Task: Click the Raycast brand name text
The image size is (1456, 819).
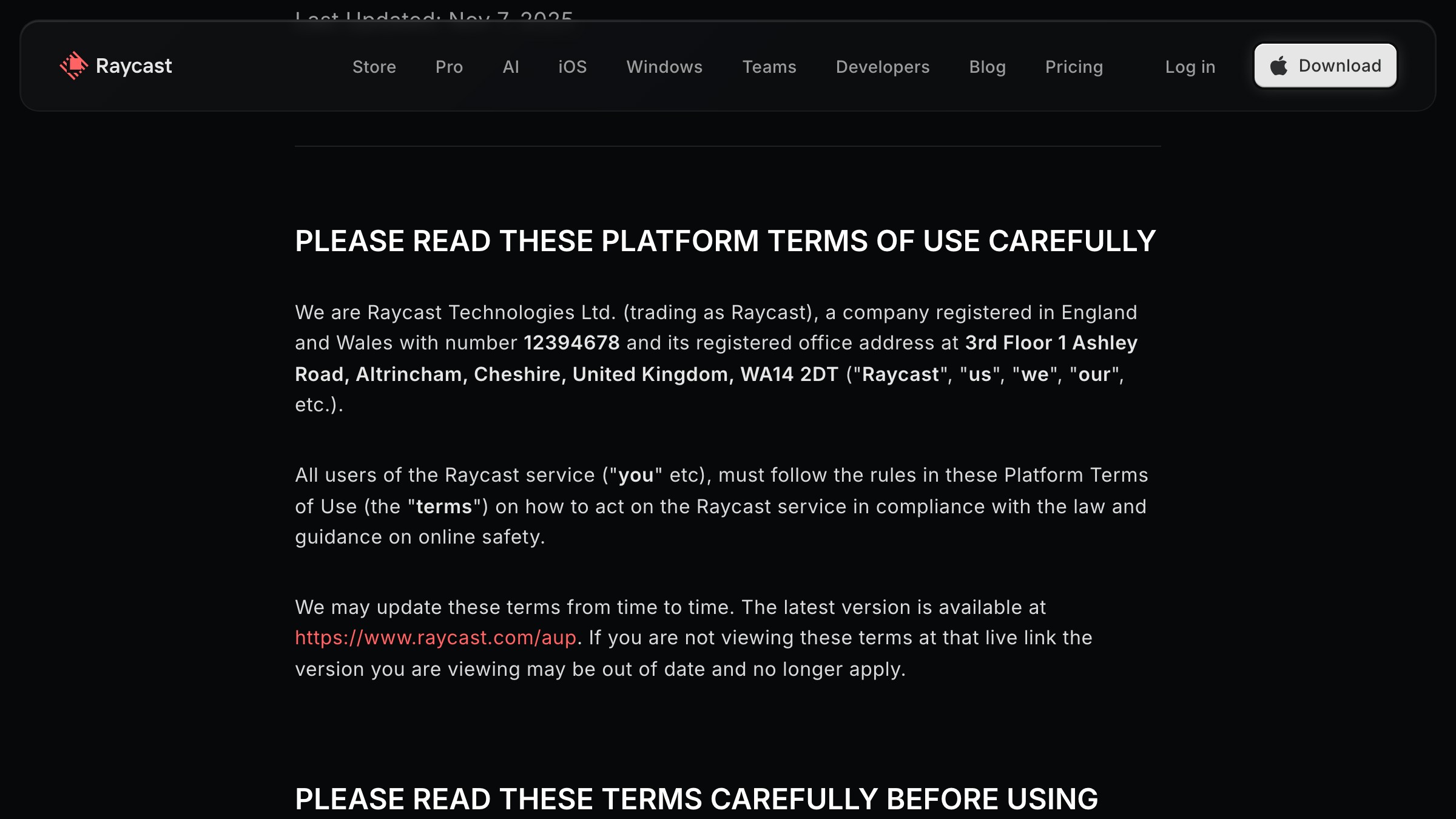Action: pyautogui.click(x=133, y=66)
